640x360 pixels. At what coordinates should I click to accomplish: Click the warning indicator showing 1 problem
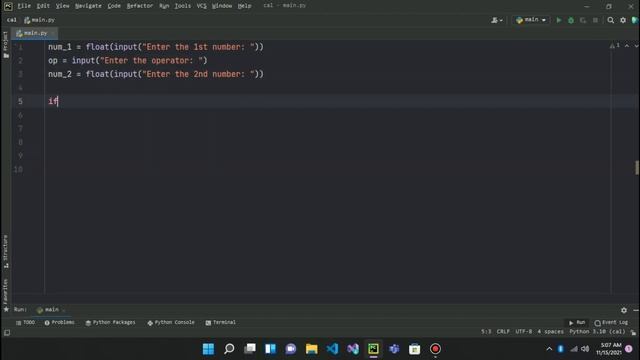(615, 46)
